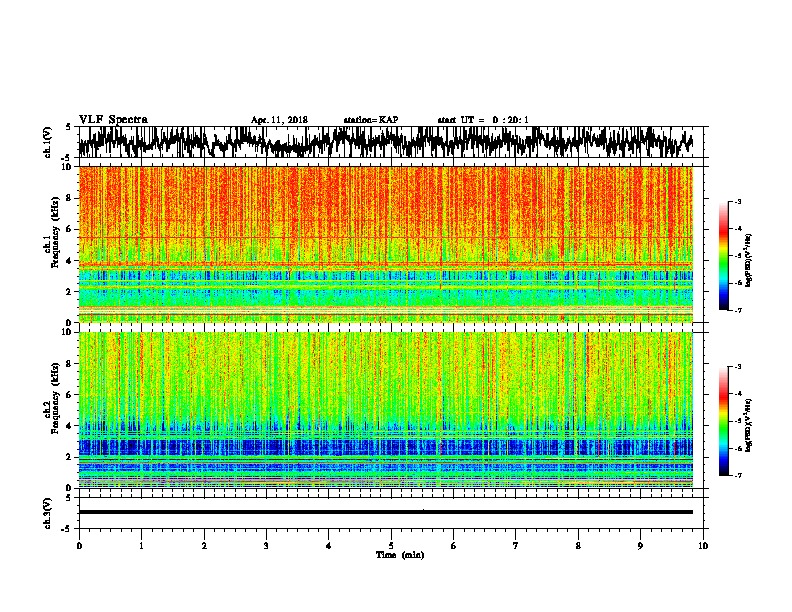
Task: Click the ch.1 spectrogram red high-frequency region
Action: pos(385,202)
